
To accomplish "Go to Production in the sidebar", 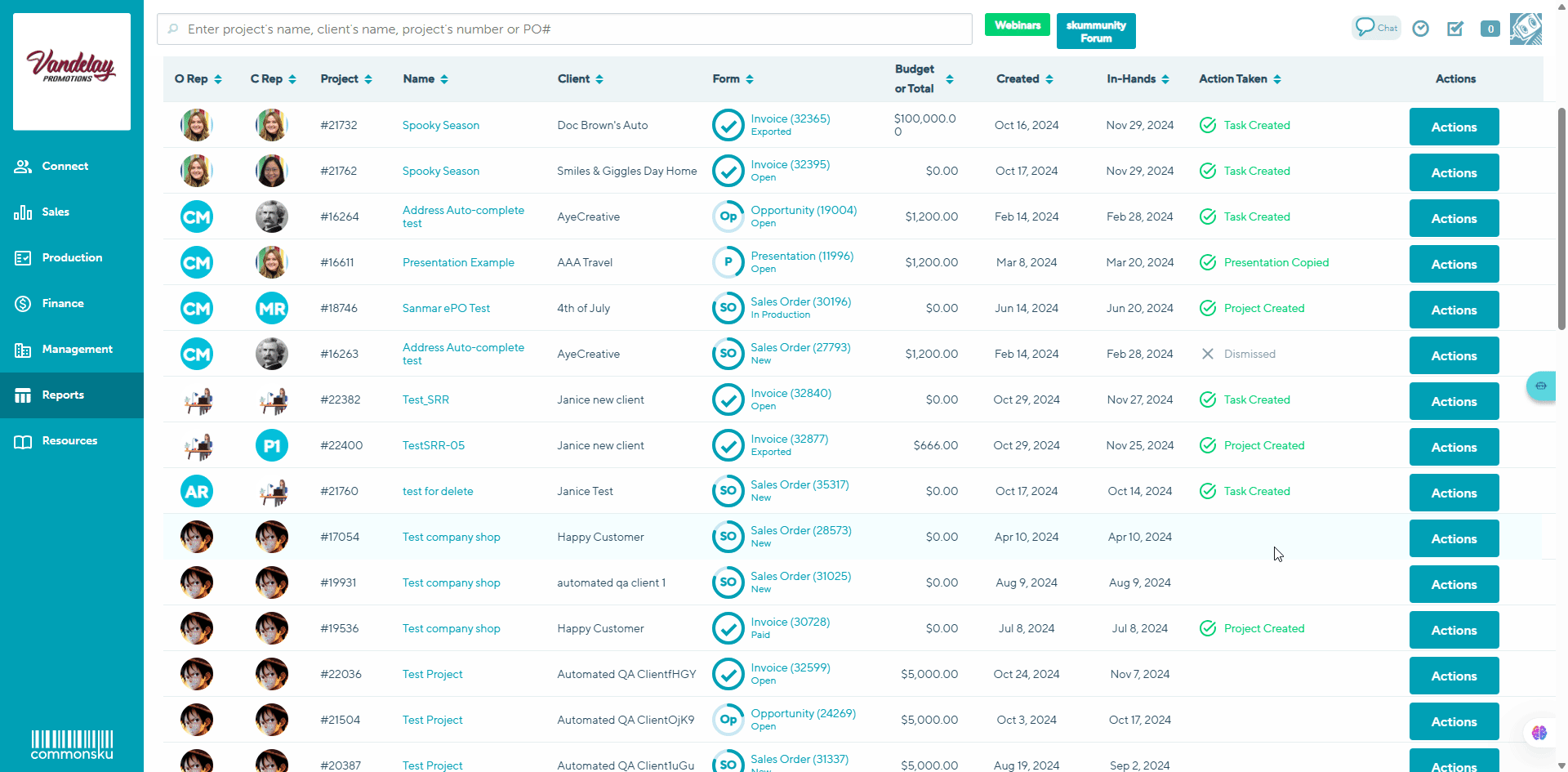I will tap(72, 258).
